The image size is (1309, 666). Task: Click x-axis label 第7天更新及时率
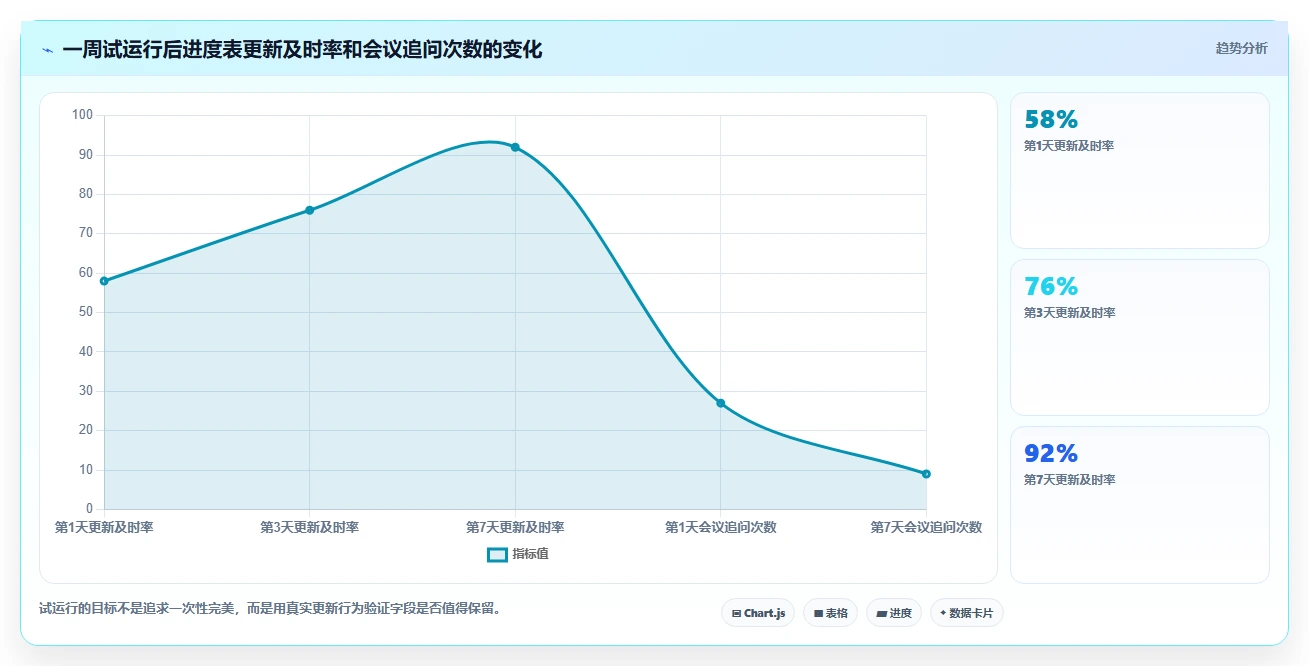(515, 527)
